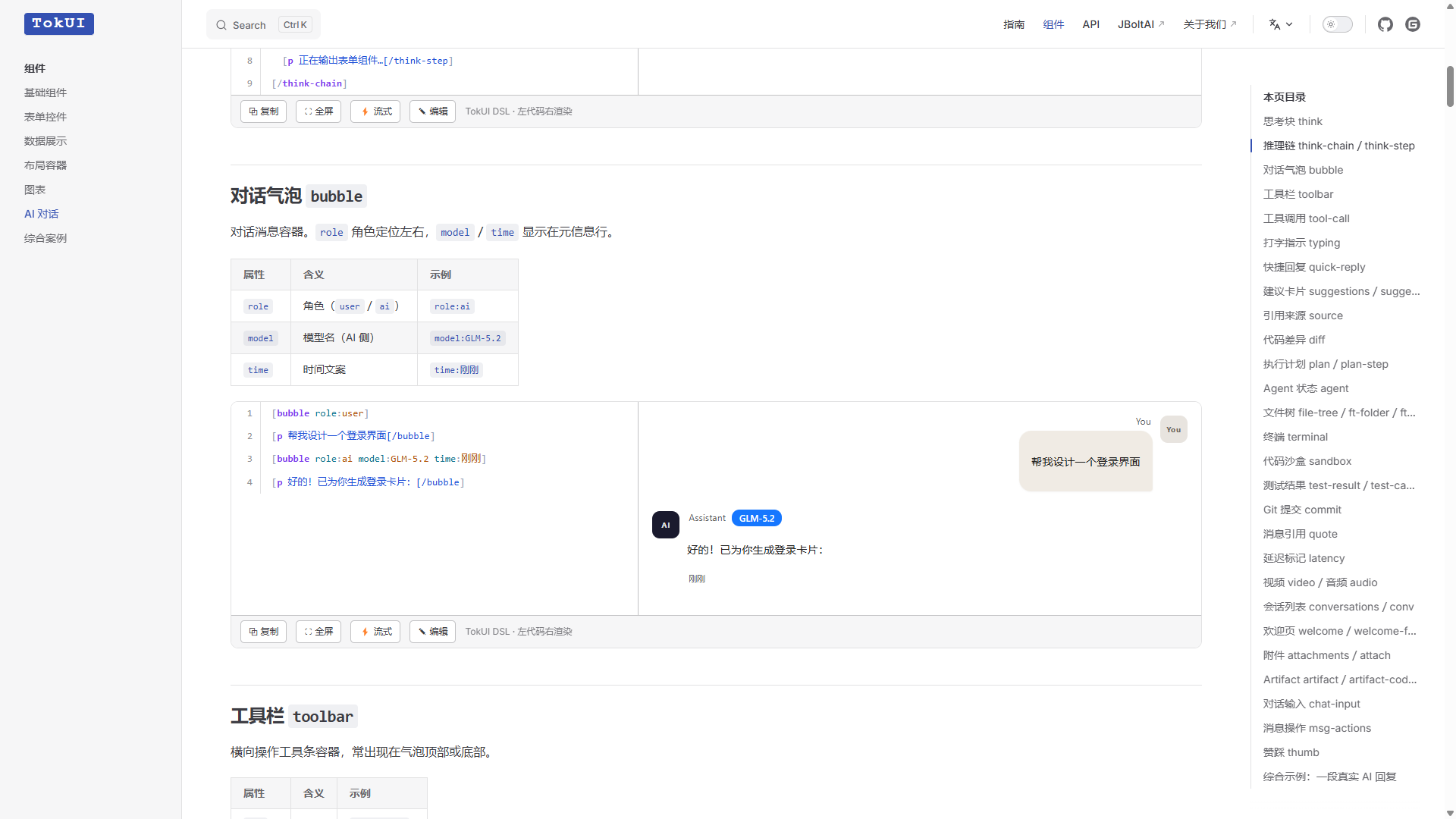Click the GLM-5.2 model badge

tap(757, 518)
